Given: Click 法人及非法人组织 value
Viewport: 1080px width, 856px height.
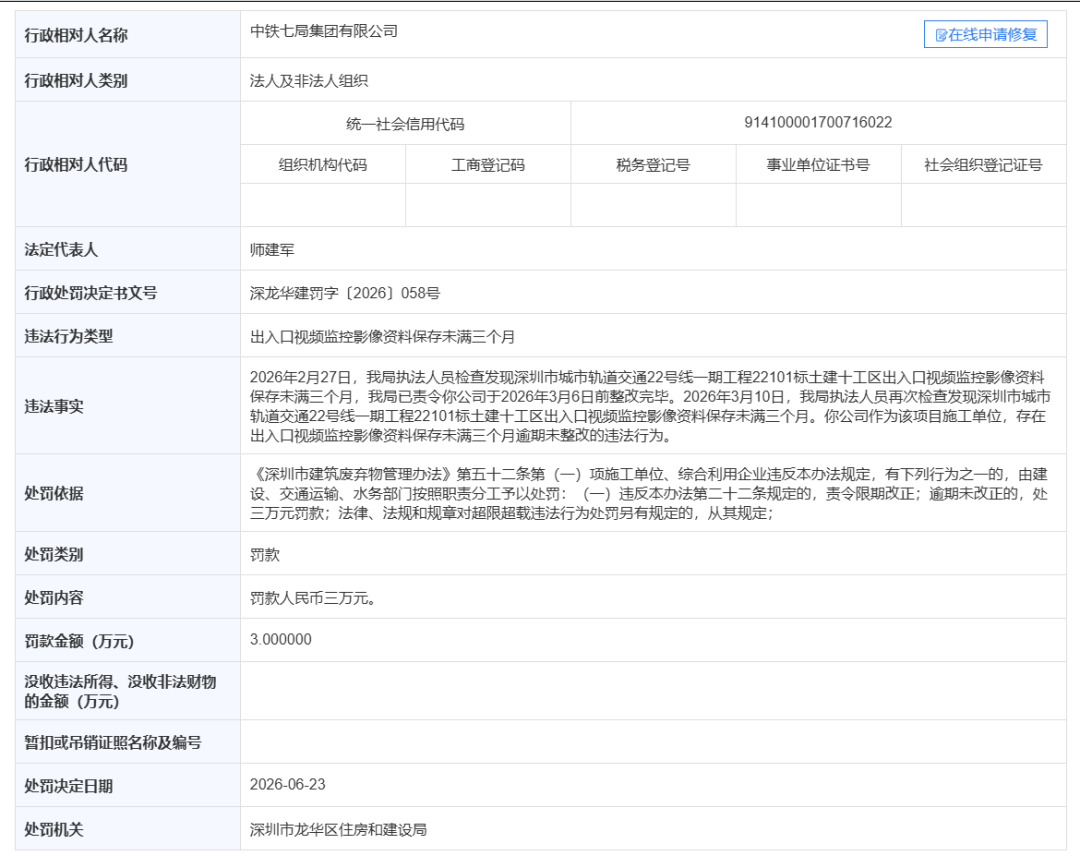Looking at the screenshot, I should tap(309, 81).
